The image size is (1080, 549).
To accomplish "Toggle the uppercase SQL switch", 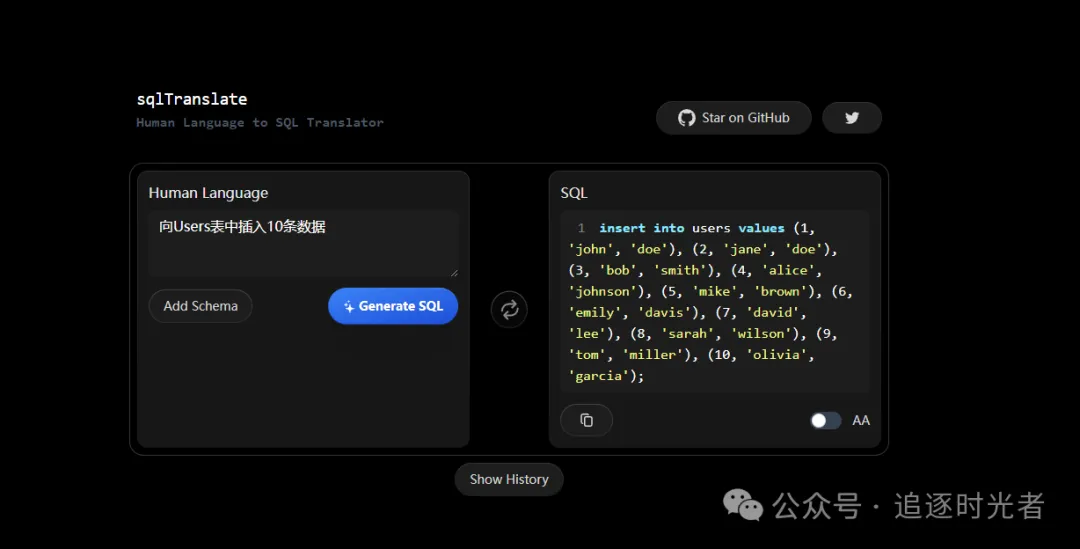I will (x=825, y=420).
